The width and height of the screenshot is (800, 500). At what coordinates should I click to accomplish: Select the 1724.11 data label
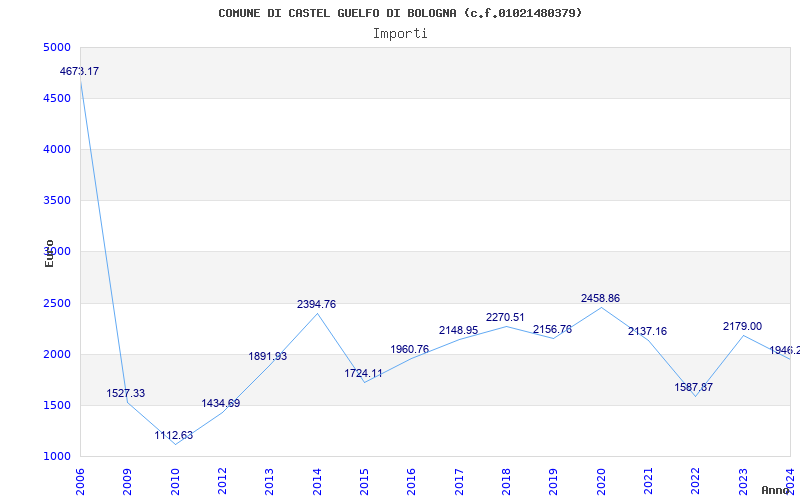[x=363, y=373]
